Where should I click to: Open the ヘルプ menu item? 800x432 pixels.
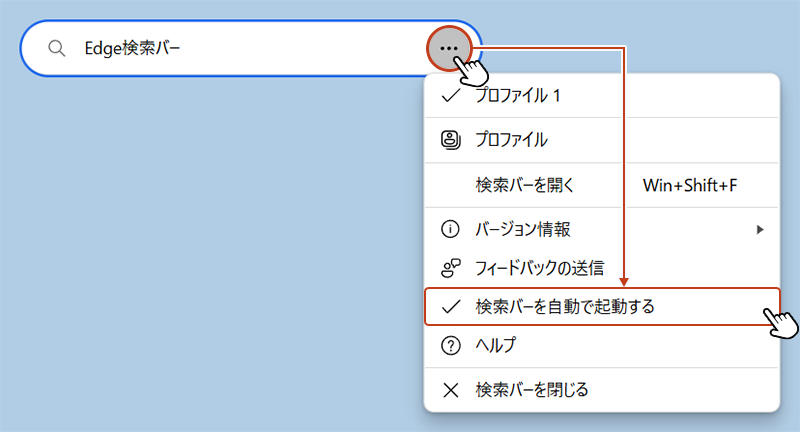click(x=602, y=345)
